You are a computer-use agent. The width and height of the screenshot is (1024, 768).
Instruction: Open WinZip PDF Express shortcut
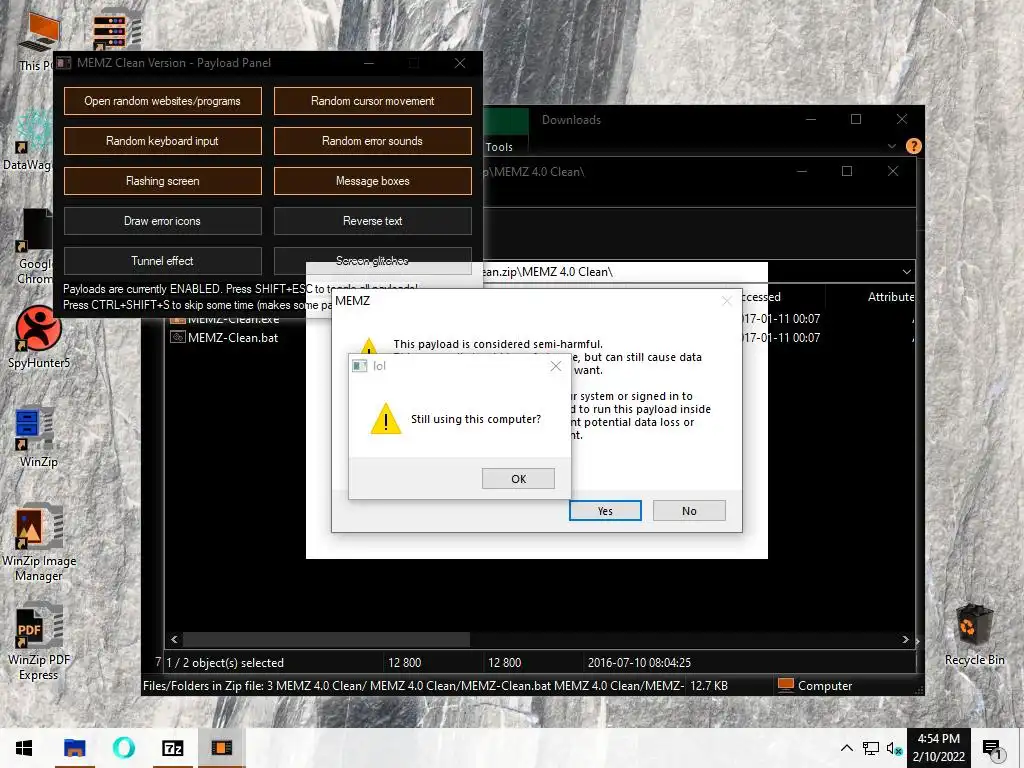pos(39,643)
